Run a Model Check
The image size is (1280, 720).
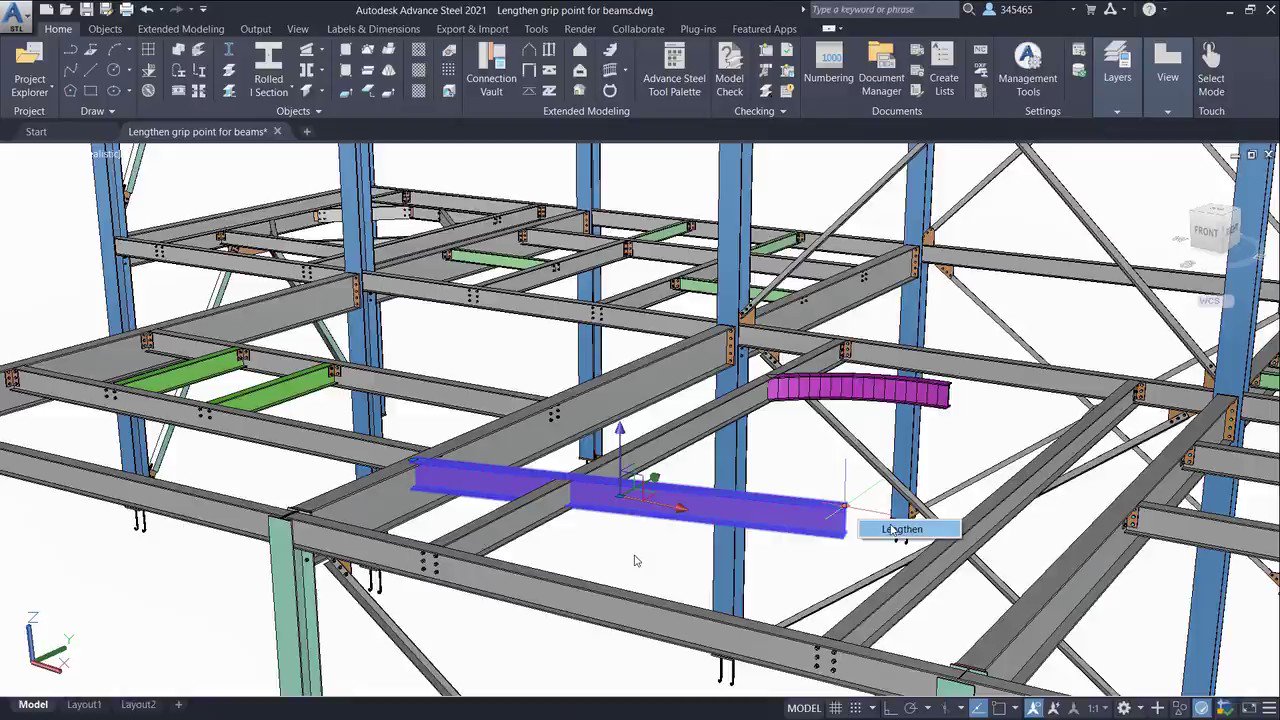click(x=729, y=70)
